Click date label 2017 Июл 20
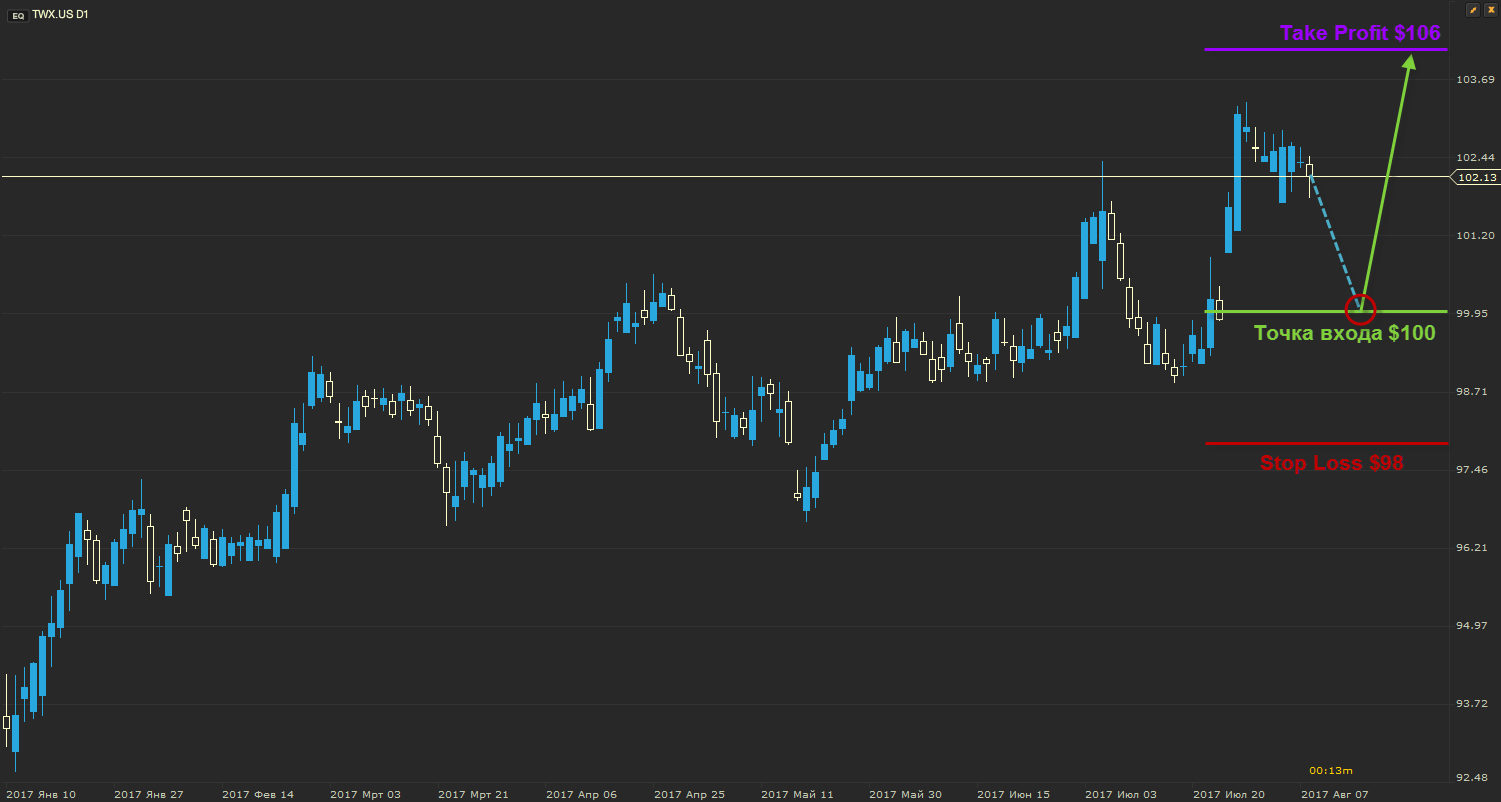This screenshot has width=1501, height=802. tap(1229, 794)
